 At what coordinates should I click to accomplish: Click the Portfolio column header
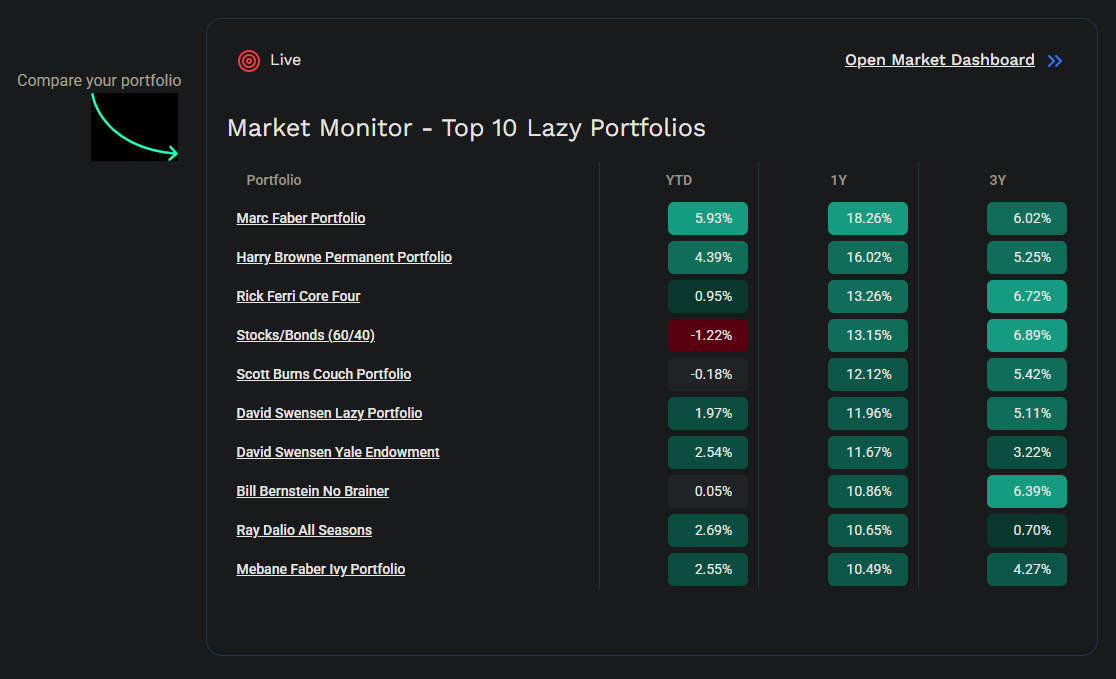click(273, 180)
